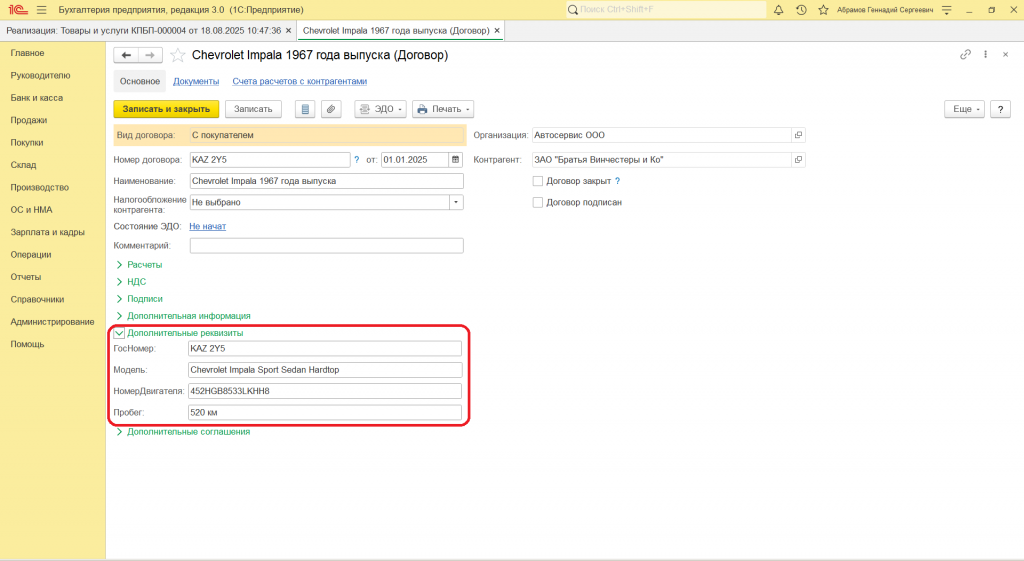This screenshot has width=1024, height=561.
Task: Click the Записать button
Action: click(253, 109)
